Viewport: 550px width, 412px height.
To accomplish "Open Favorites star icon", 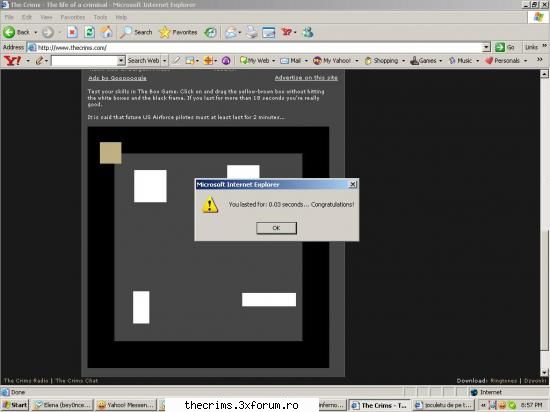I will [x=164, y=32].
